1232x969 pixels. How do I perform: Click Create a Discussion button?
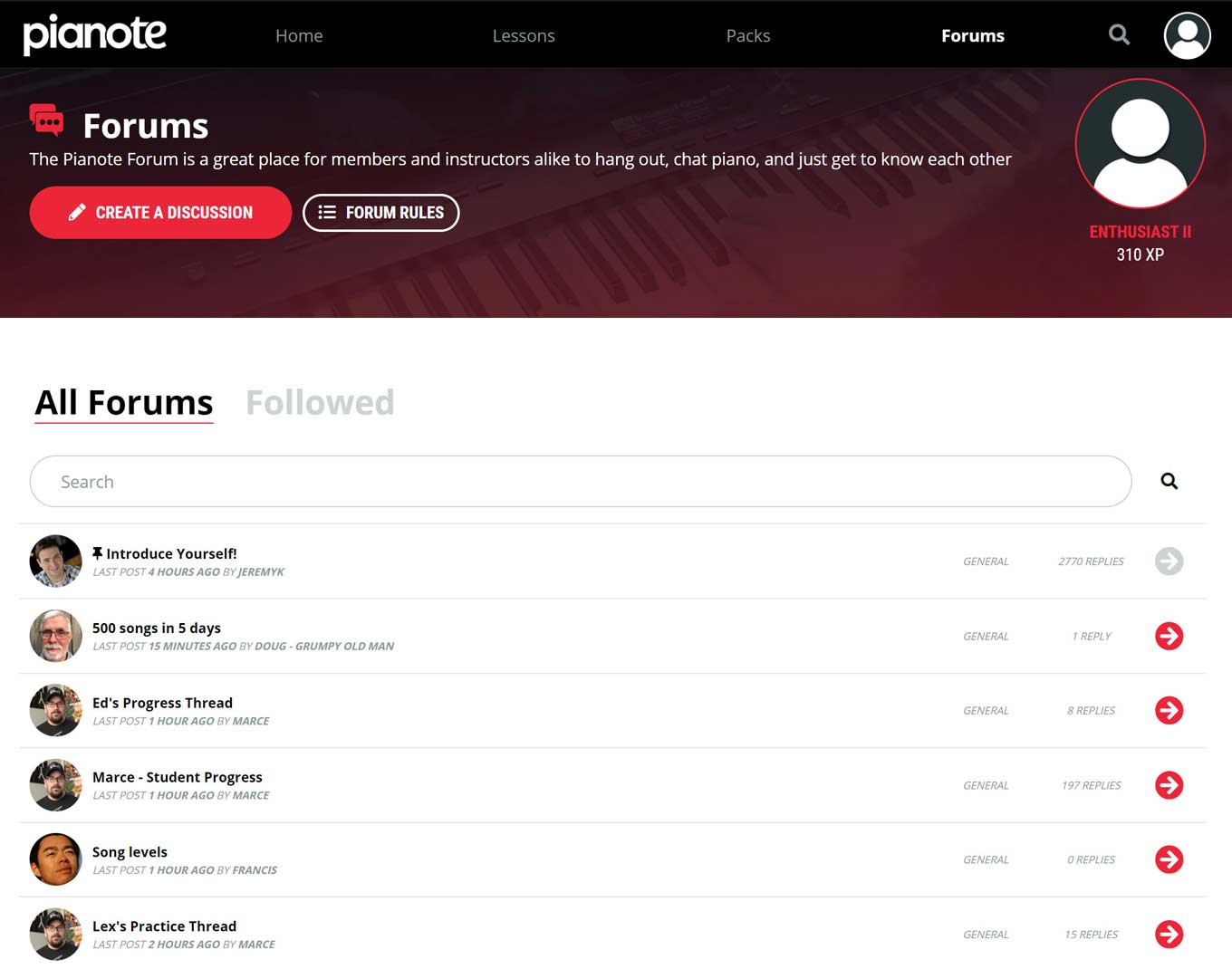tap(160, 213)
